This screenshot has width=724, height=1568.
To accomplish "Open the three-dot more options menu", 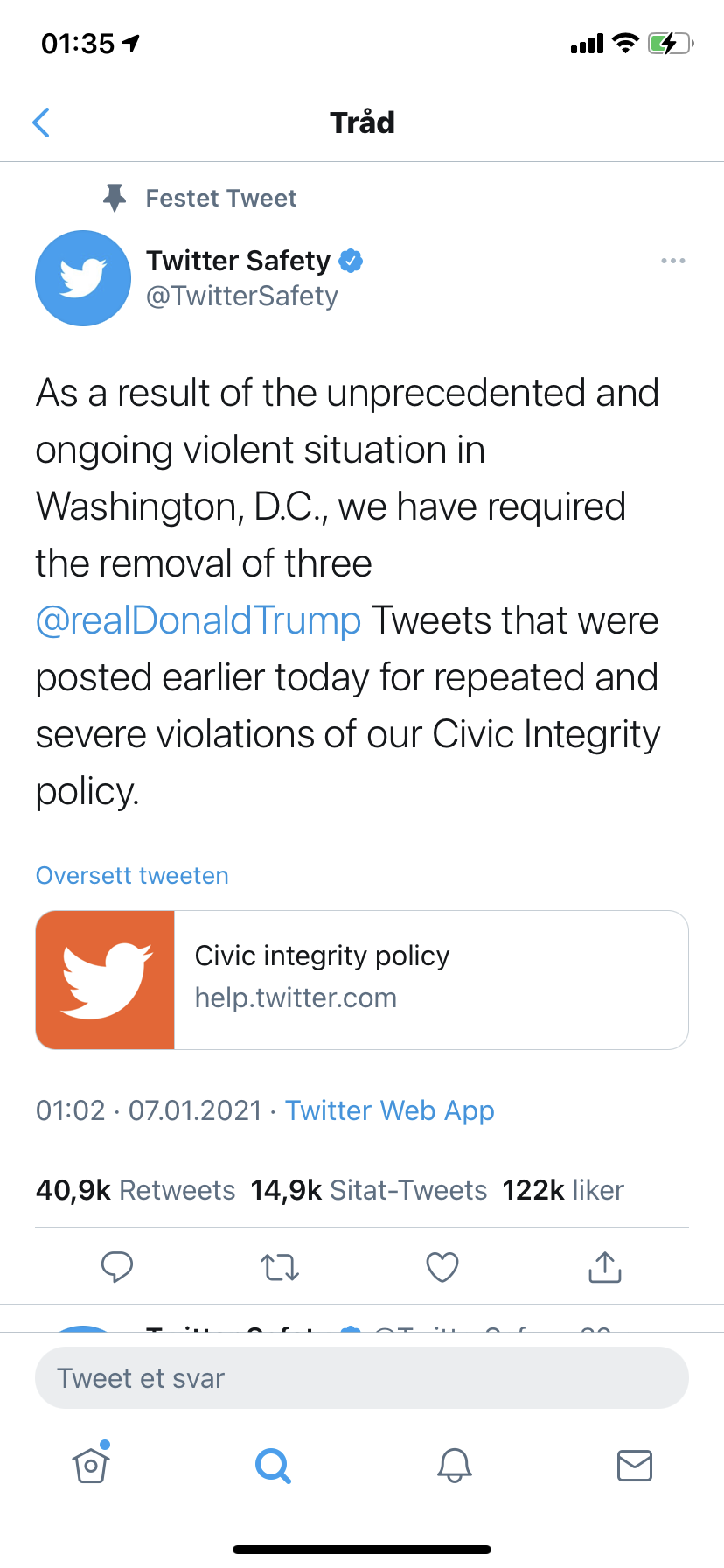I will [x=672, y=261].
